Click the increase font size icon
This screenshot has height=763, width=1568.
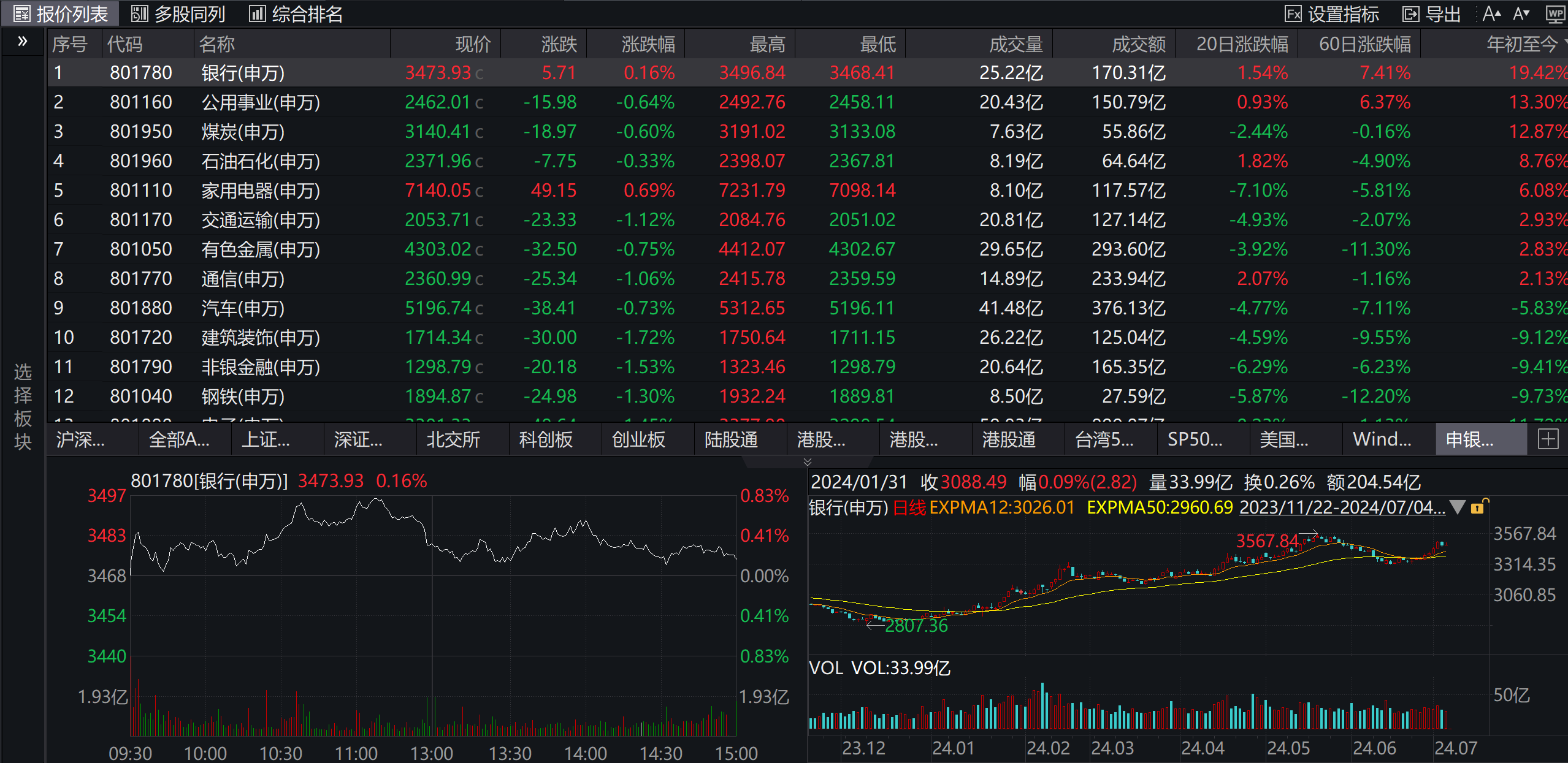[1492, 13]
